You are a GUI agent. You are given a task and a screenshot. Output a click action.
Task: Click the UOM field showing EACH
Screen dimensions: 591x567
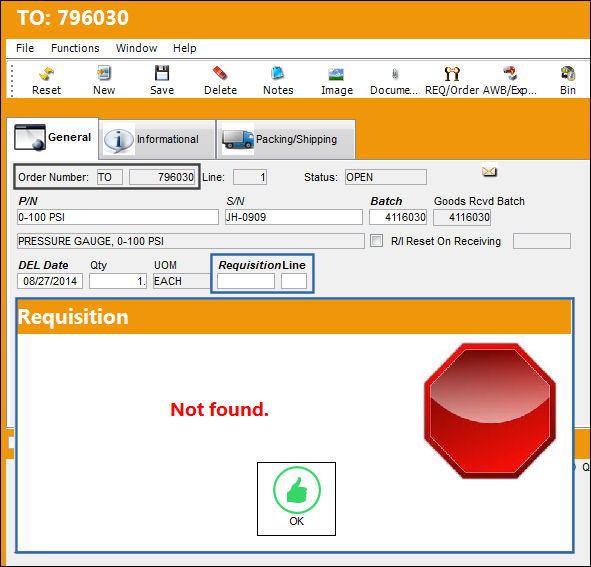181,281
